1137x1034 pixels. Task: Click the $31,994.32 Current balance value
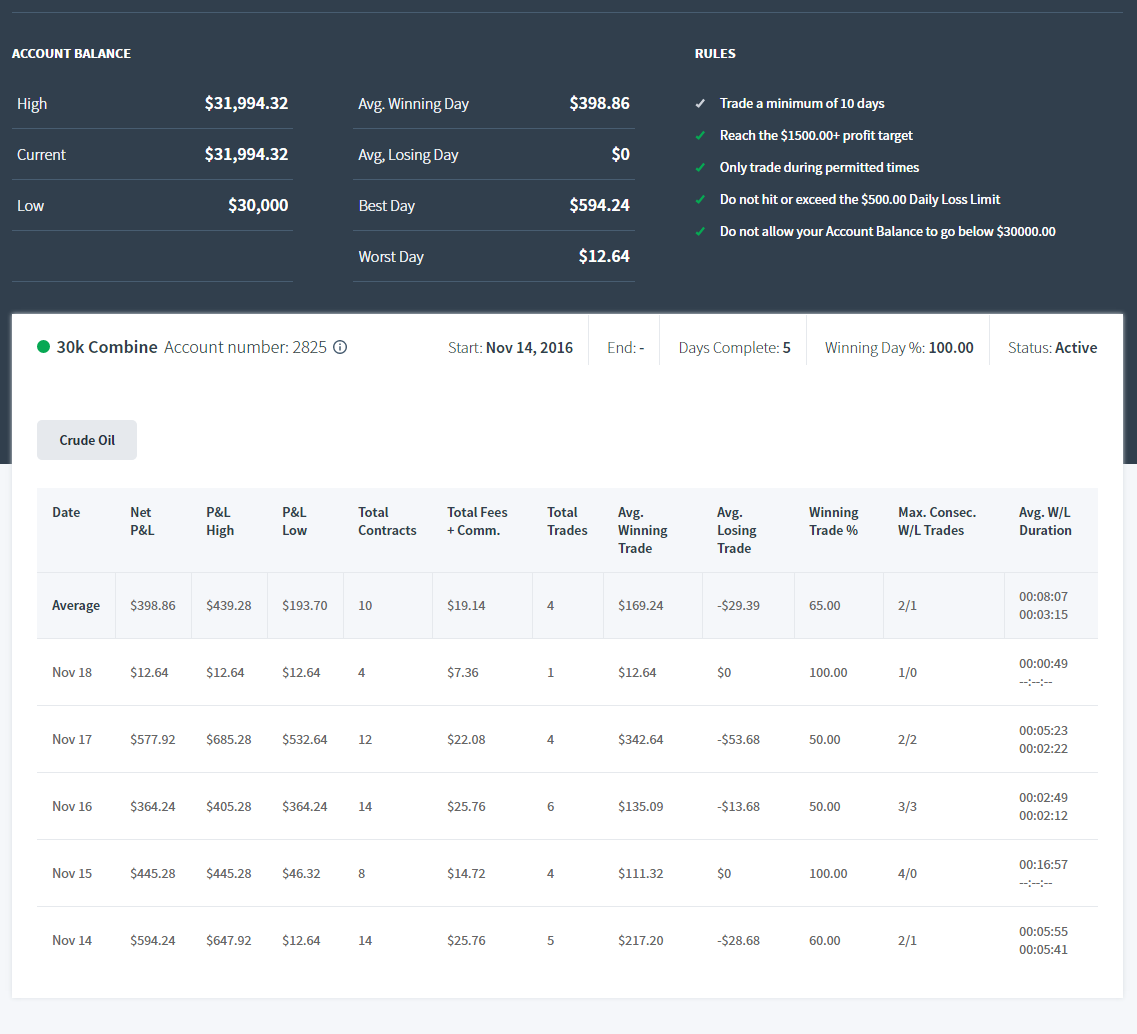point(247,154)
